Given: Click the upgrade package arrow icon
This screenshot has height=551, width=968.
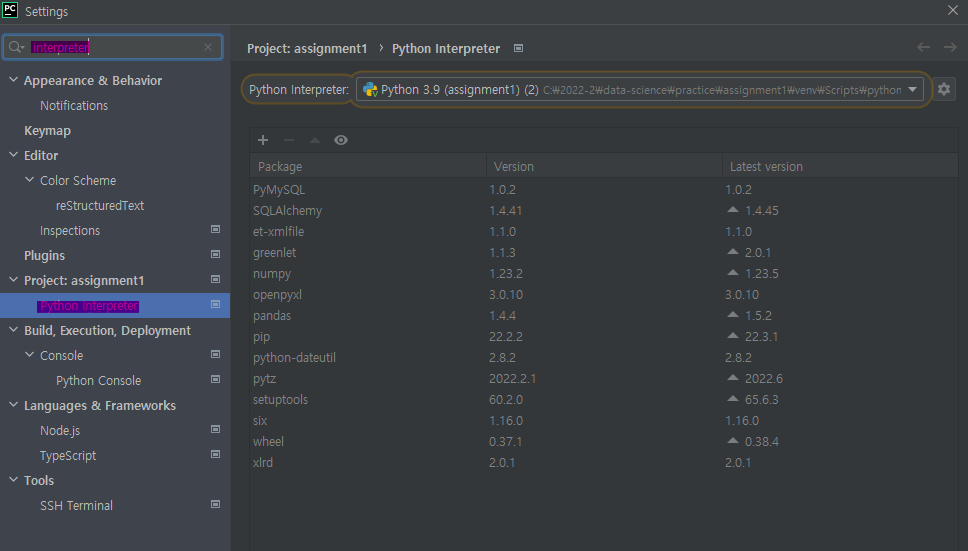Looking at the screenshot, I should tap(315, 140).
